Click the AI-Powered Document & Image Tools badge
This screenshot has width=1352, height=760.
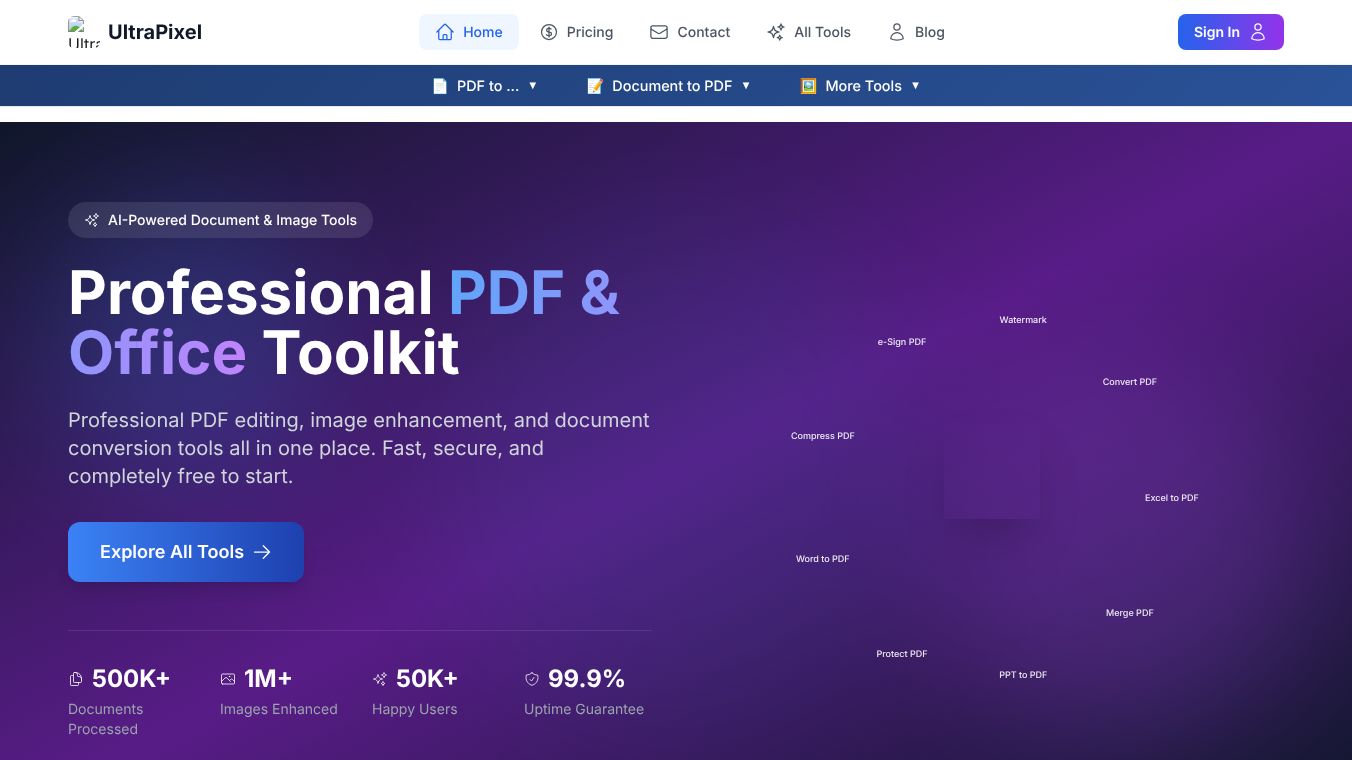click(220, 220)
